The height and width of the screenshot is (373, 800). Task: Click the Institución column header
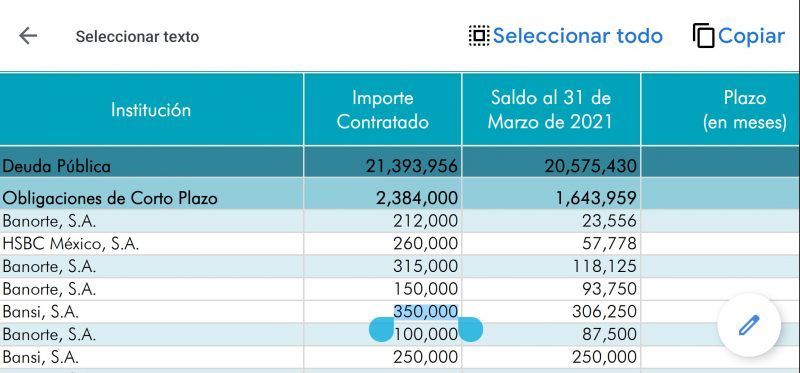coord(151,110)
